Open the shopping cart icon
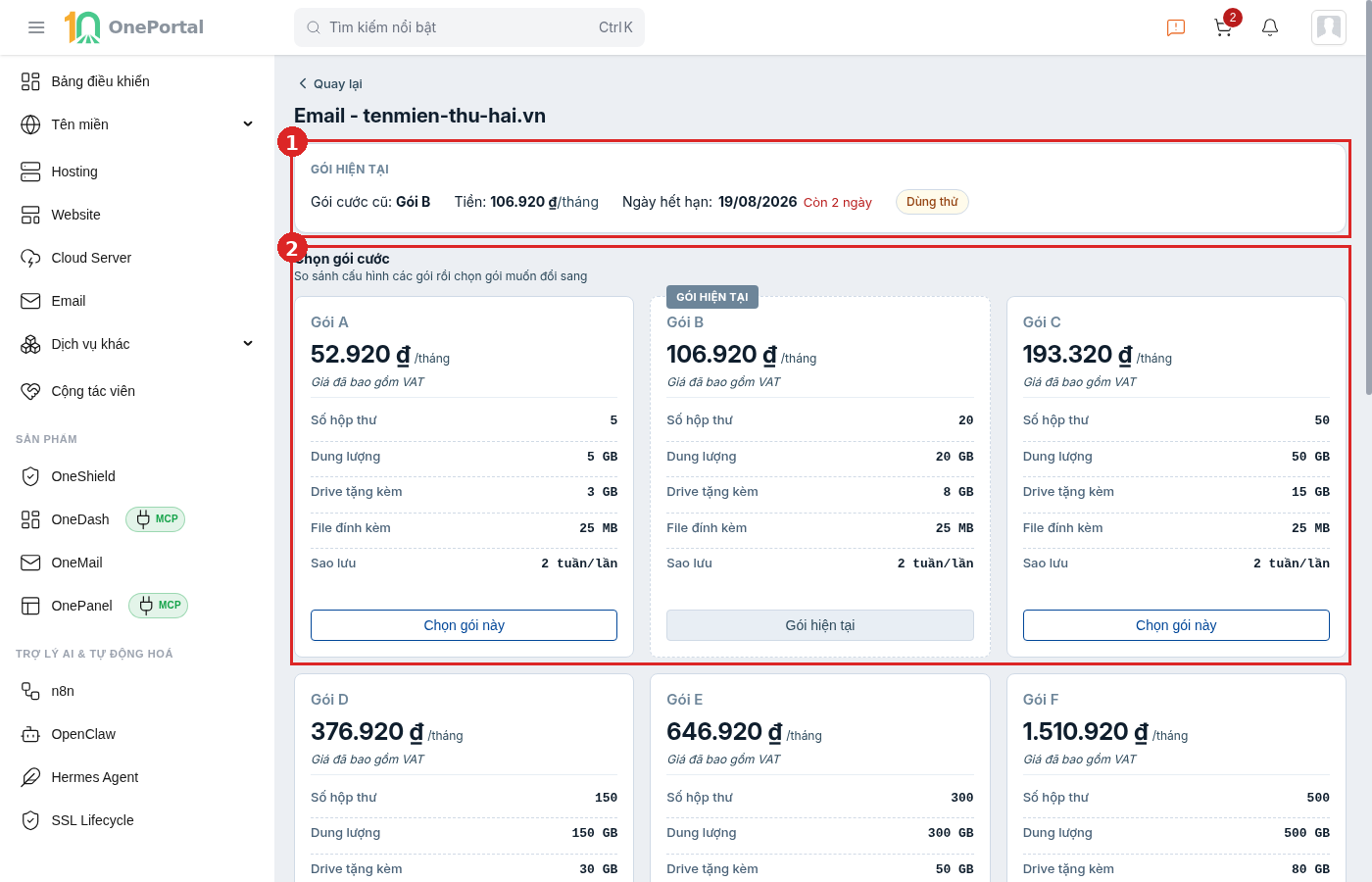The image size is (1372, 882). click(x=1223, y=27)
